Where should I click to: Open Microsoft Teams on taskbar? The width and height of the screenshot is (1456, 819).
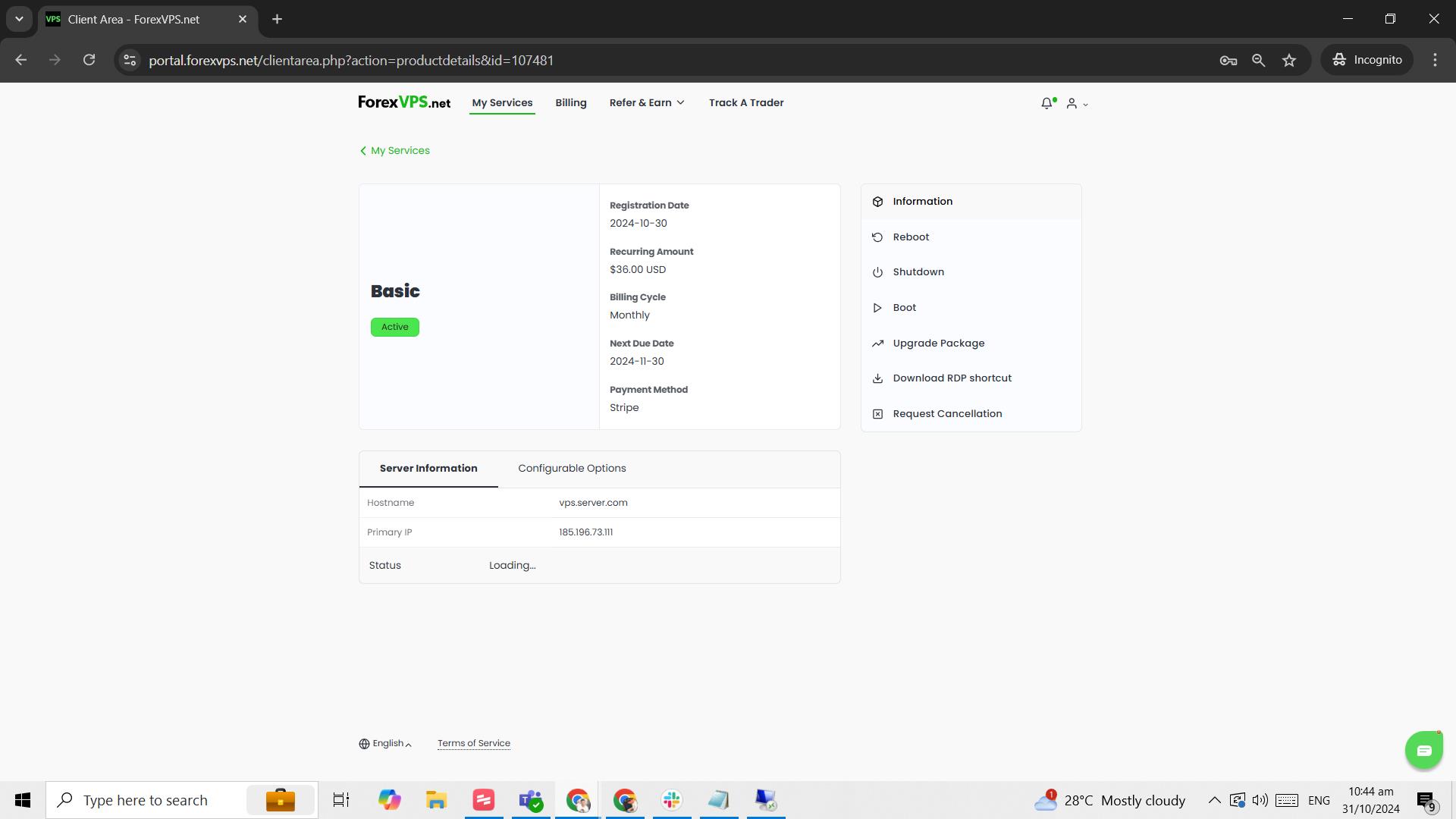[531, 800]
